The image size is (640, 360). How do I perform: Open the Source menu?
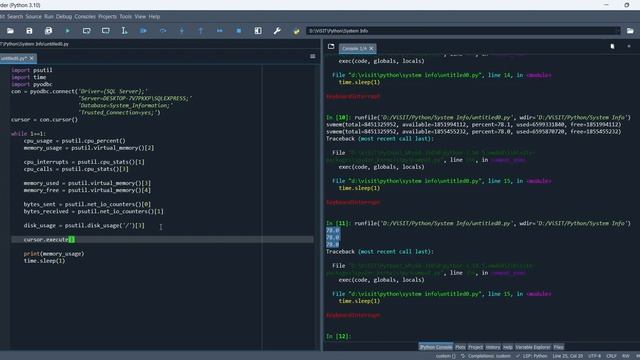[33, 17]
